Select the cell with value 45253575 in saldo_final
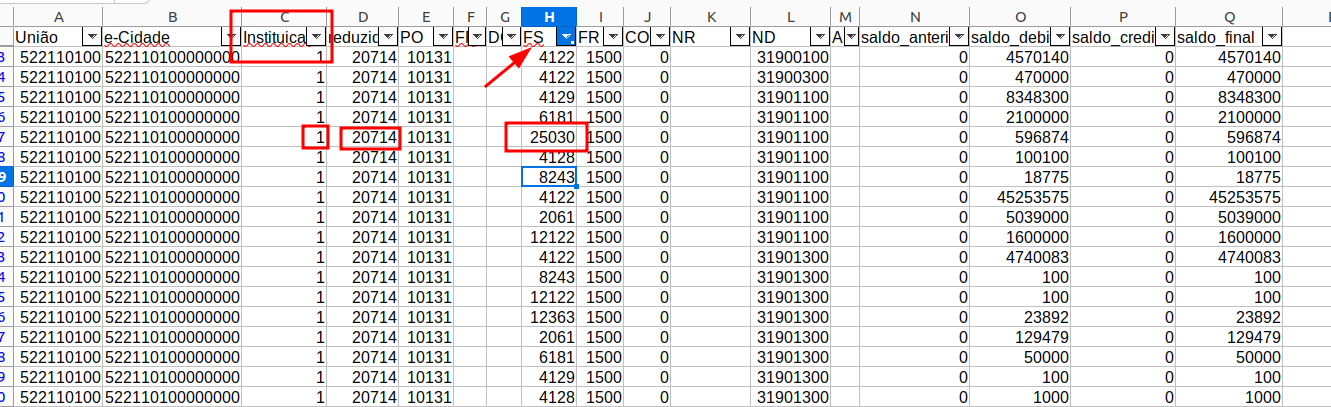The height and width of the screenshot is (407, 1331). (1228, 197)
